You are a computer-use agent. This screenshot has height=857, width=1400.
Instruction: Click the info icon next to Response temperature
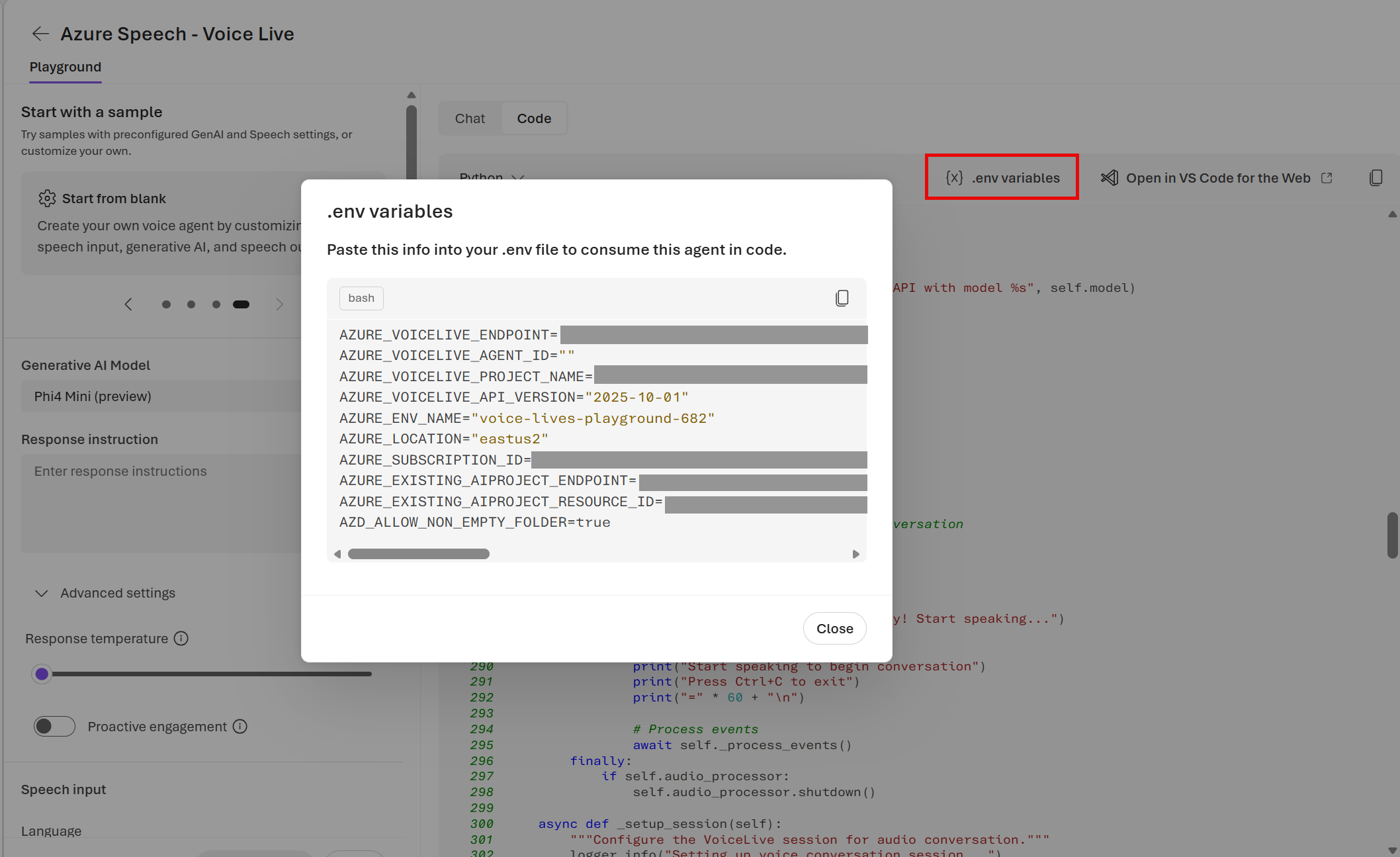[x=181, y=639]
